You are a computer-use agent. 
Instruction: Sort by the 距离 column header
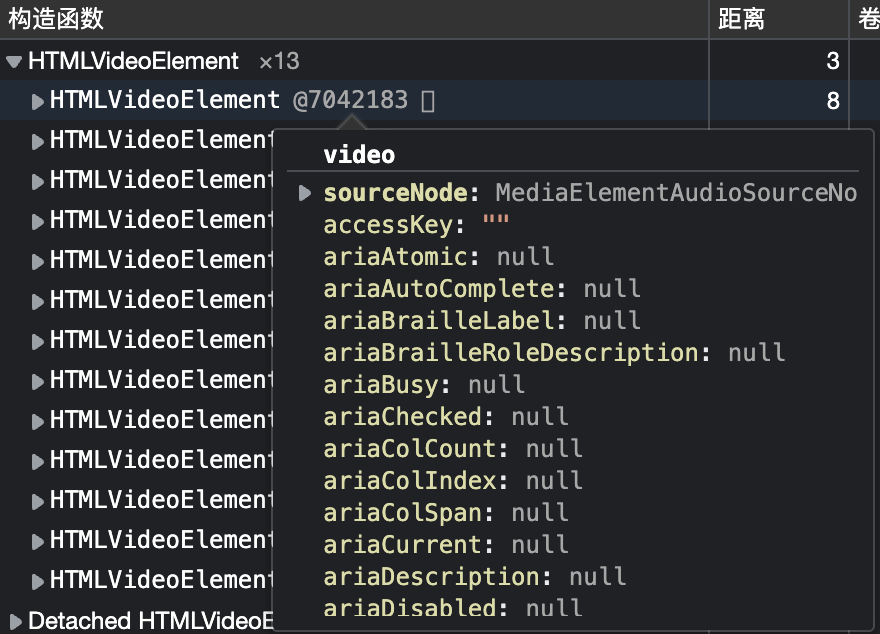point(741,19)
